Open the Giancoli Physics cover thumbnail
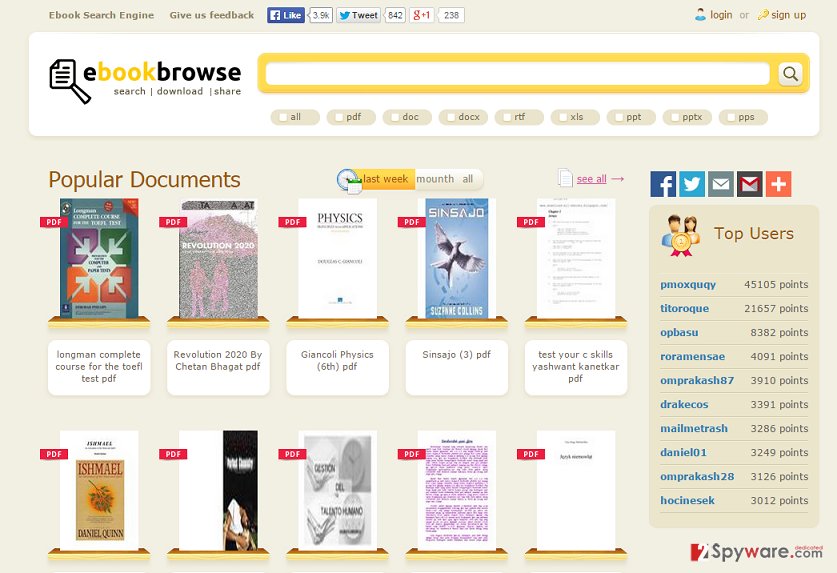 coord(337,258)
